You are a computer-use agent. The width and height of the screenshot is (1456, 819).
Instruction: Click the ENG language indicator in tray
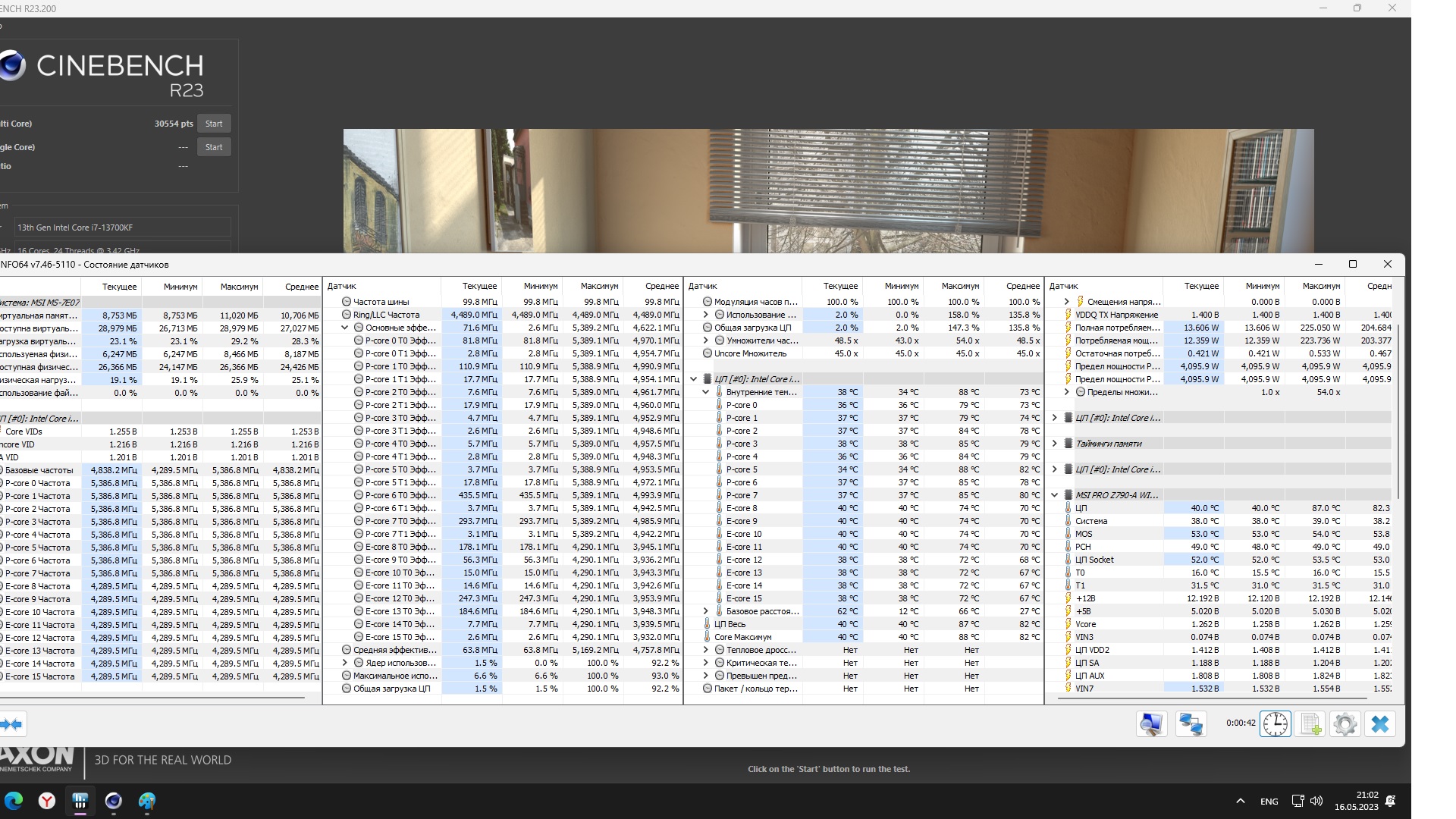[x=1269, y=802]
